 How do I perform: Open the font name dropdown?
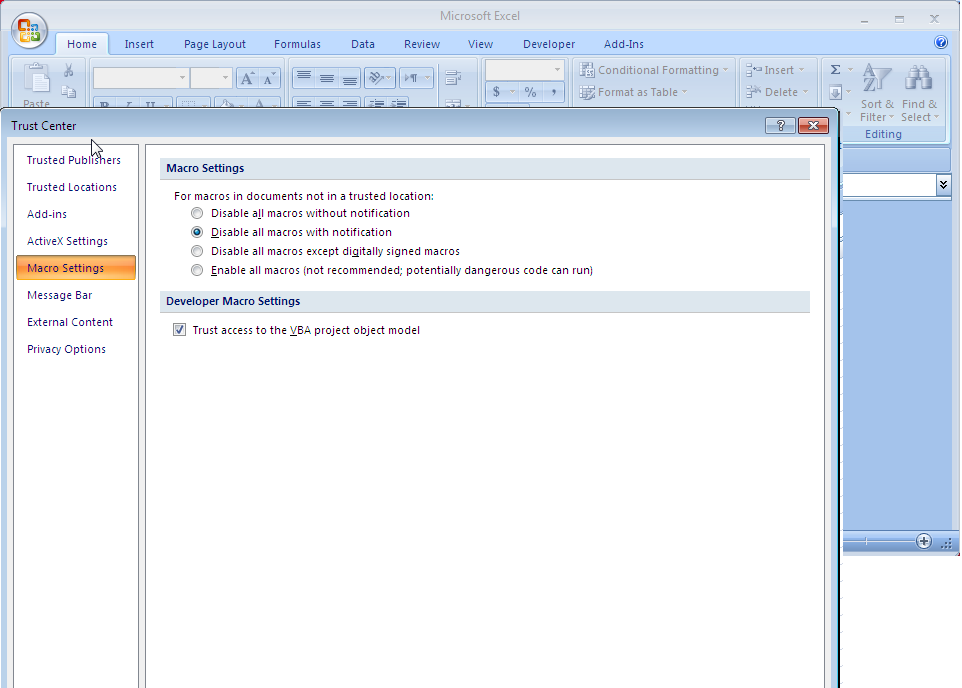click(182, 78)
